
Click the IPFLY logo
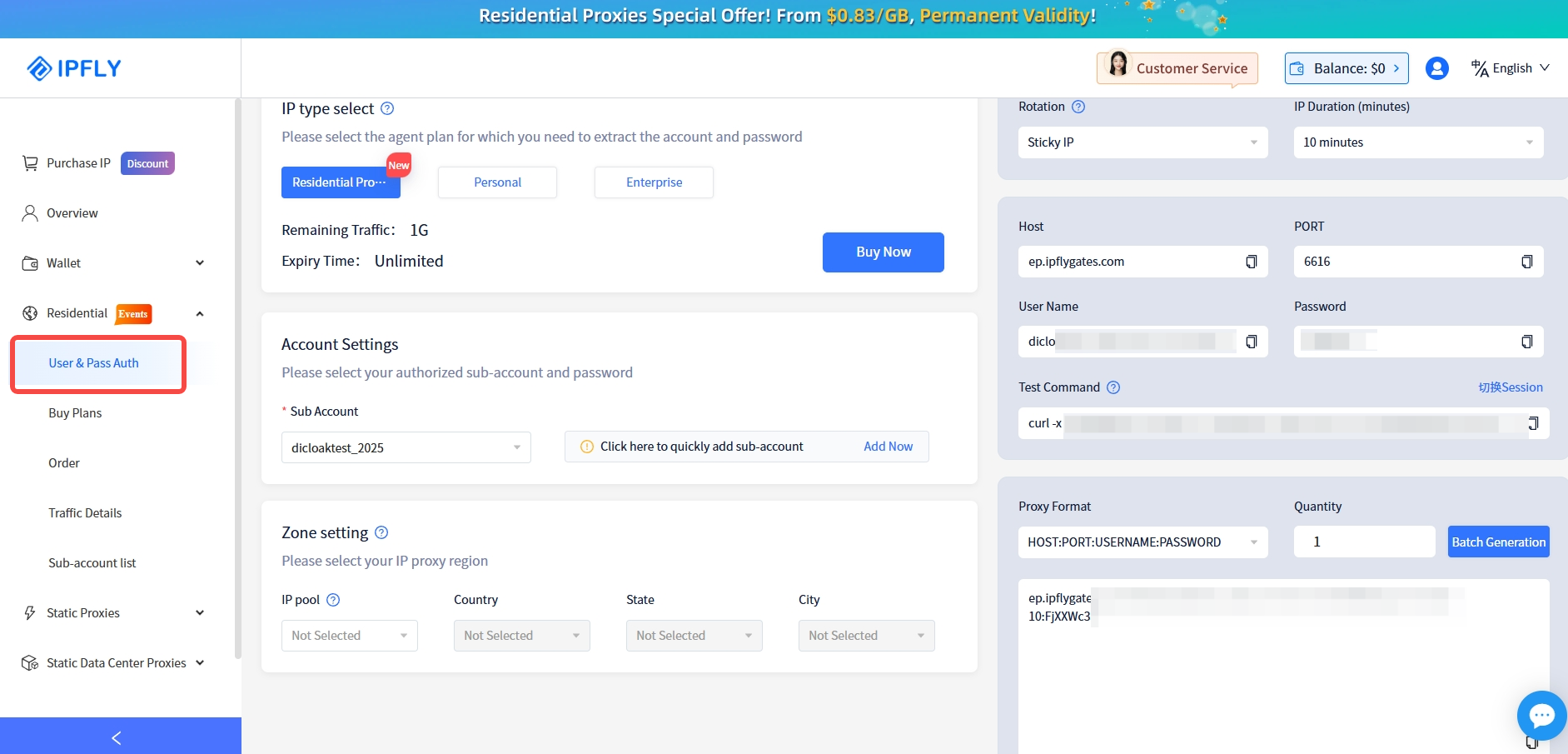[x=74, y=68]
